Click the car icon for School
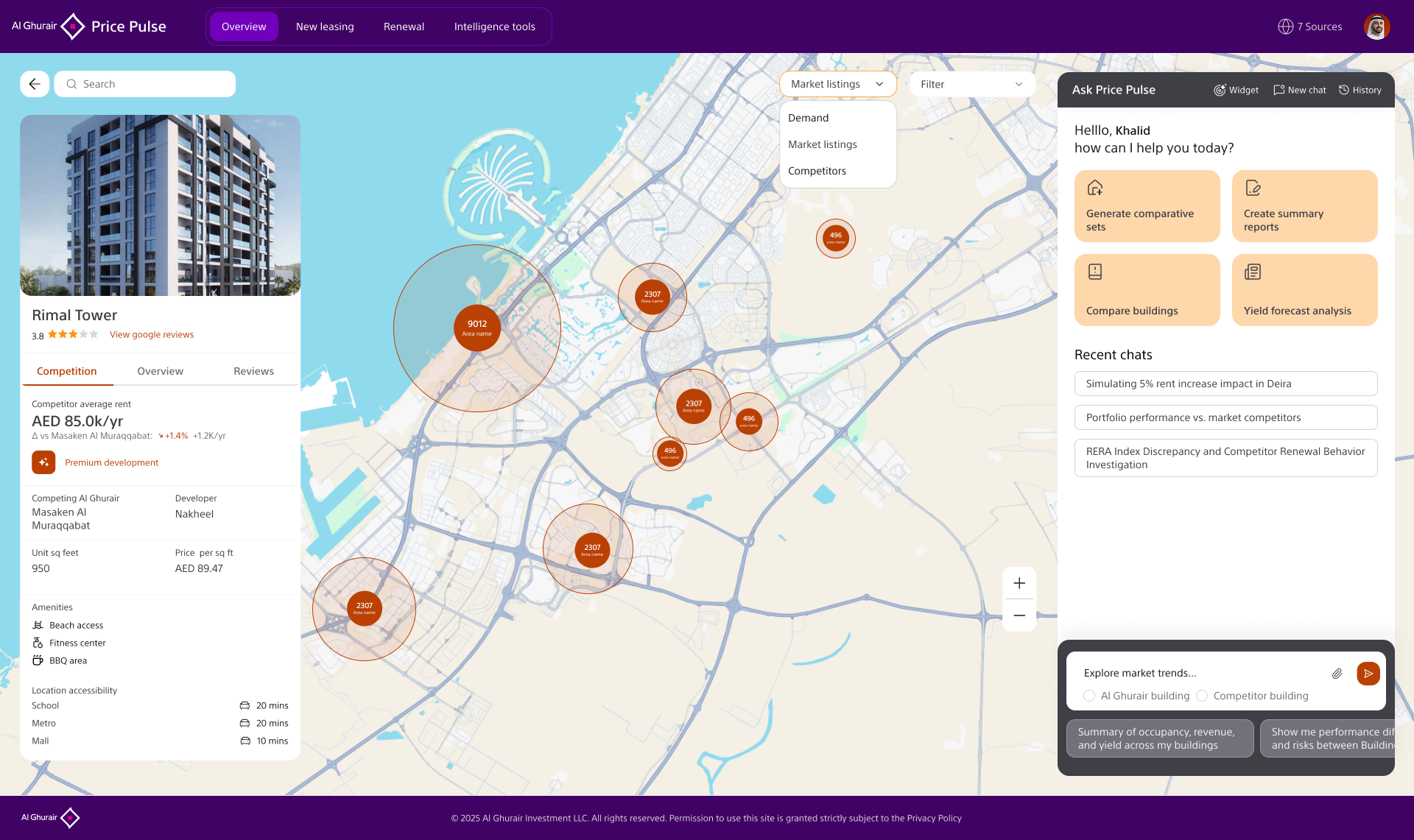The height and width of the screenshot is (840, 1414). tap(245, 705)
